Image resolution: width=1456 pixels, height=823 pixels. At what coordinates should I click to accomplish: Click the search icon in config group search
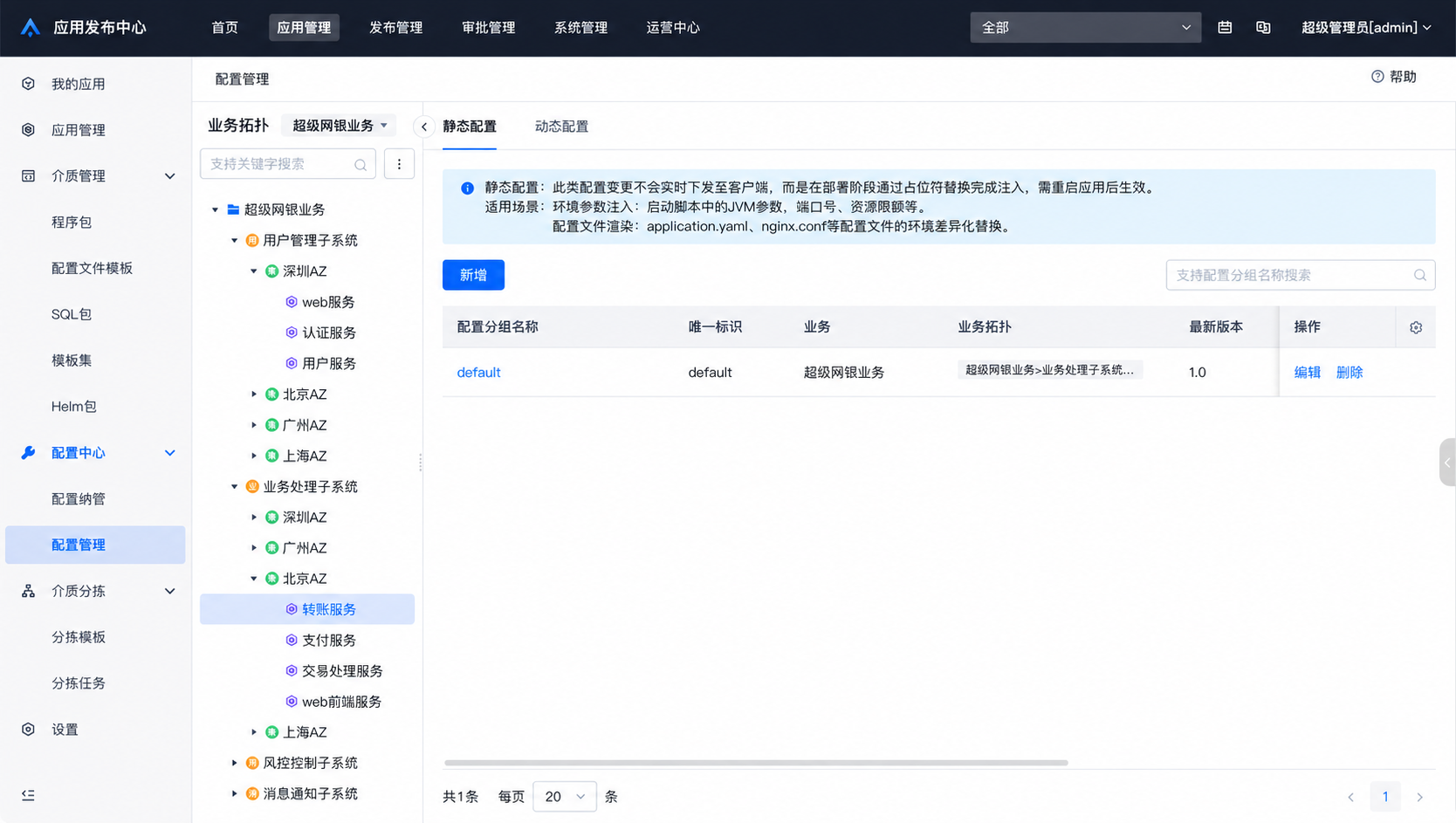1419,275
